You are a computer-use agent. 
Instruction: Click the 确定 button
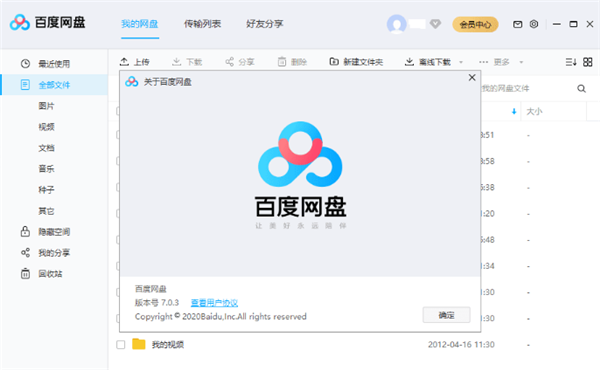[446, 315]
